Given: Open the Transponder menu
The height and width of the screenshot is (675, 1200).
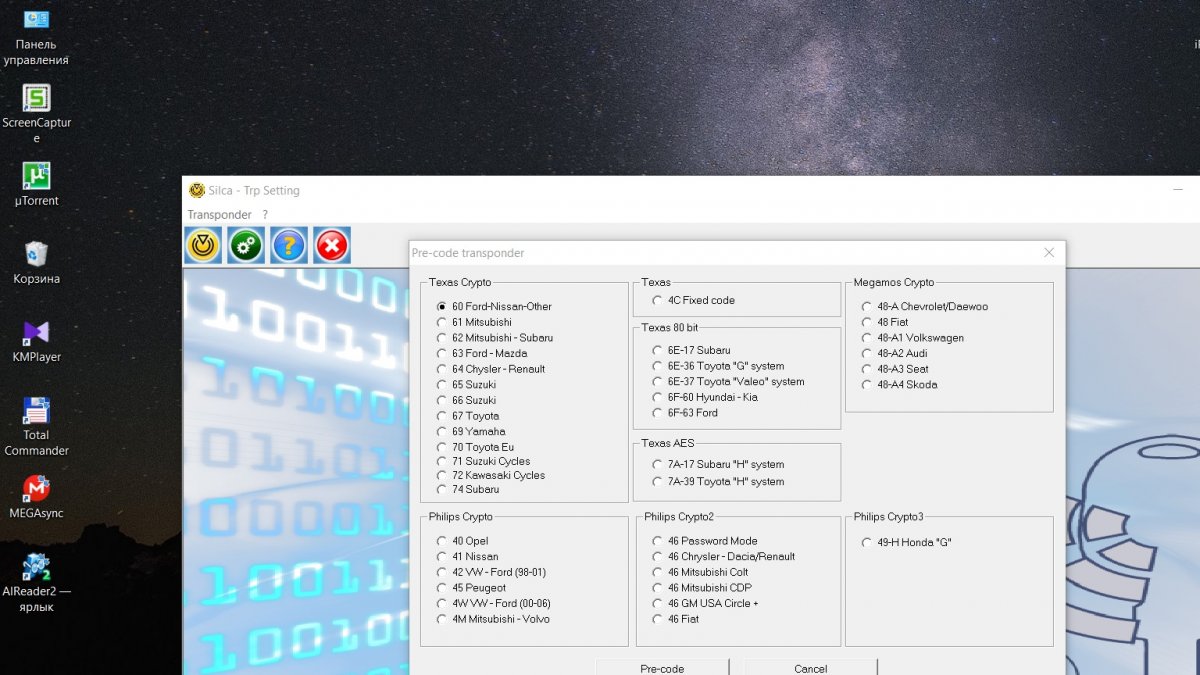Looking at the screenshot, I should click(220, 215).
